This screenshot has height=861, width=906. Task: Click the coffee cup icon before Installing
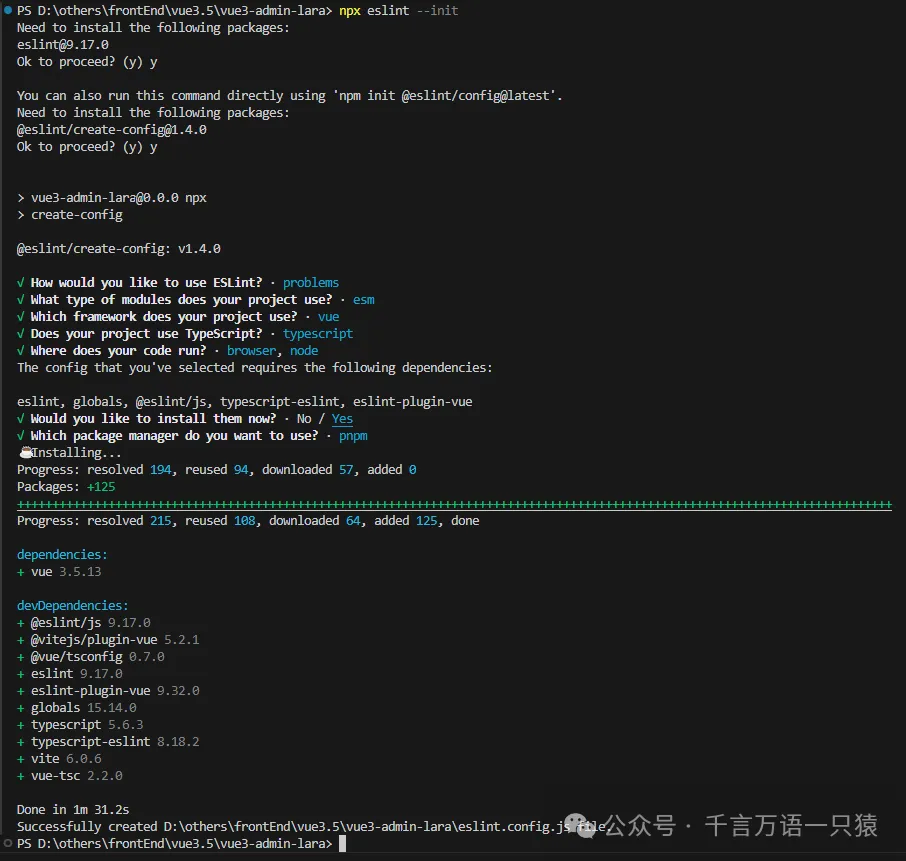pyautogui.click(x=24, y=453)
